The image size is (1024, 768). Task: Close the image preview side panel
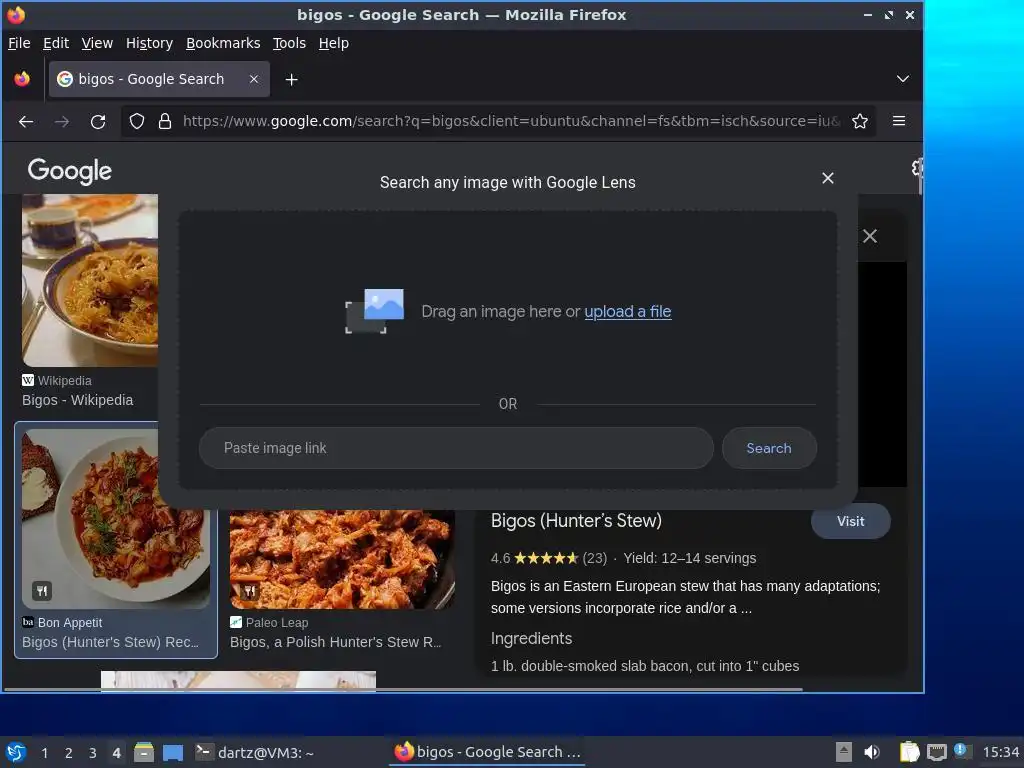(870, 236)
